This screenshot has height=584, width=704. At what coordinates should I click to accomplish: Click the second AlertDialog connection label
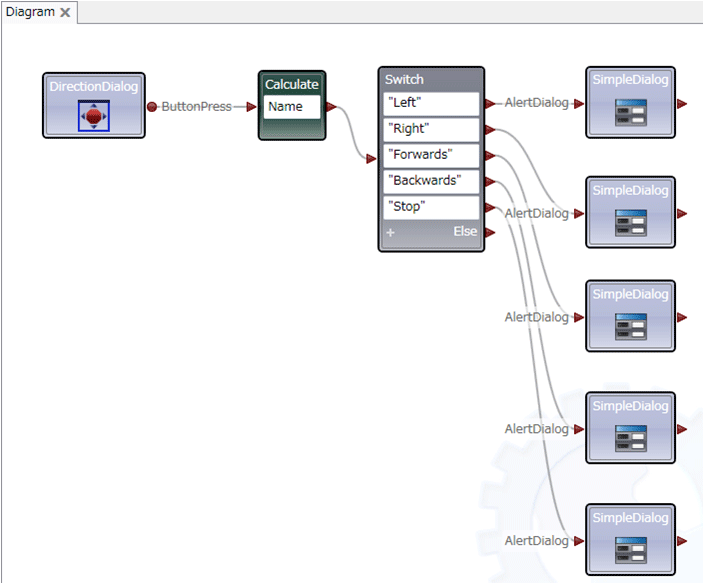pos(537,214)
